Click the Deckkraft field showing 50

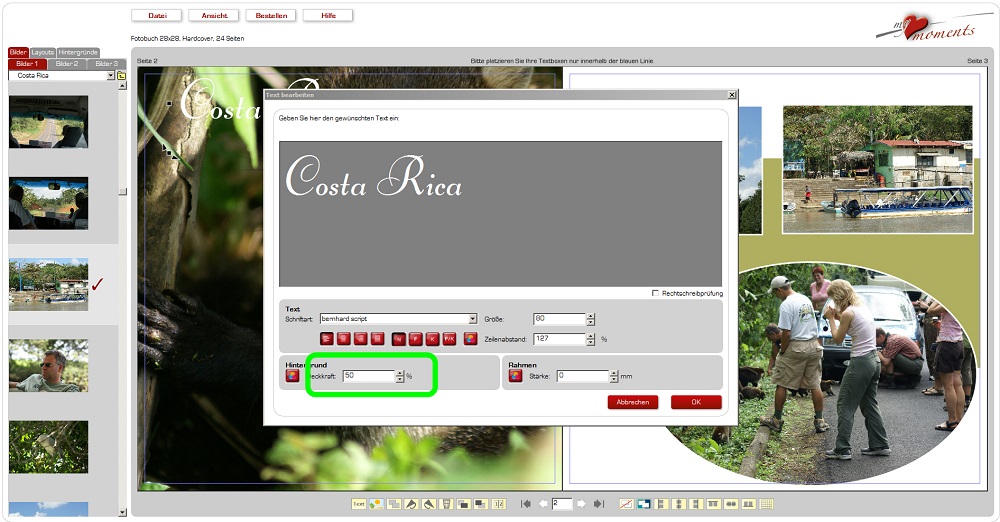point(369,376)
